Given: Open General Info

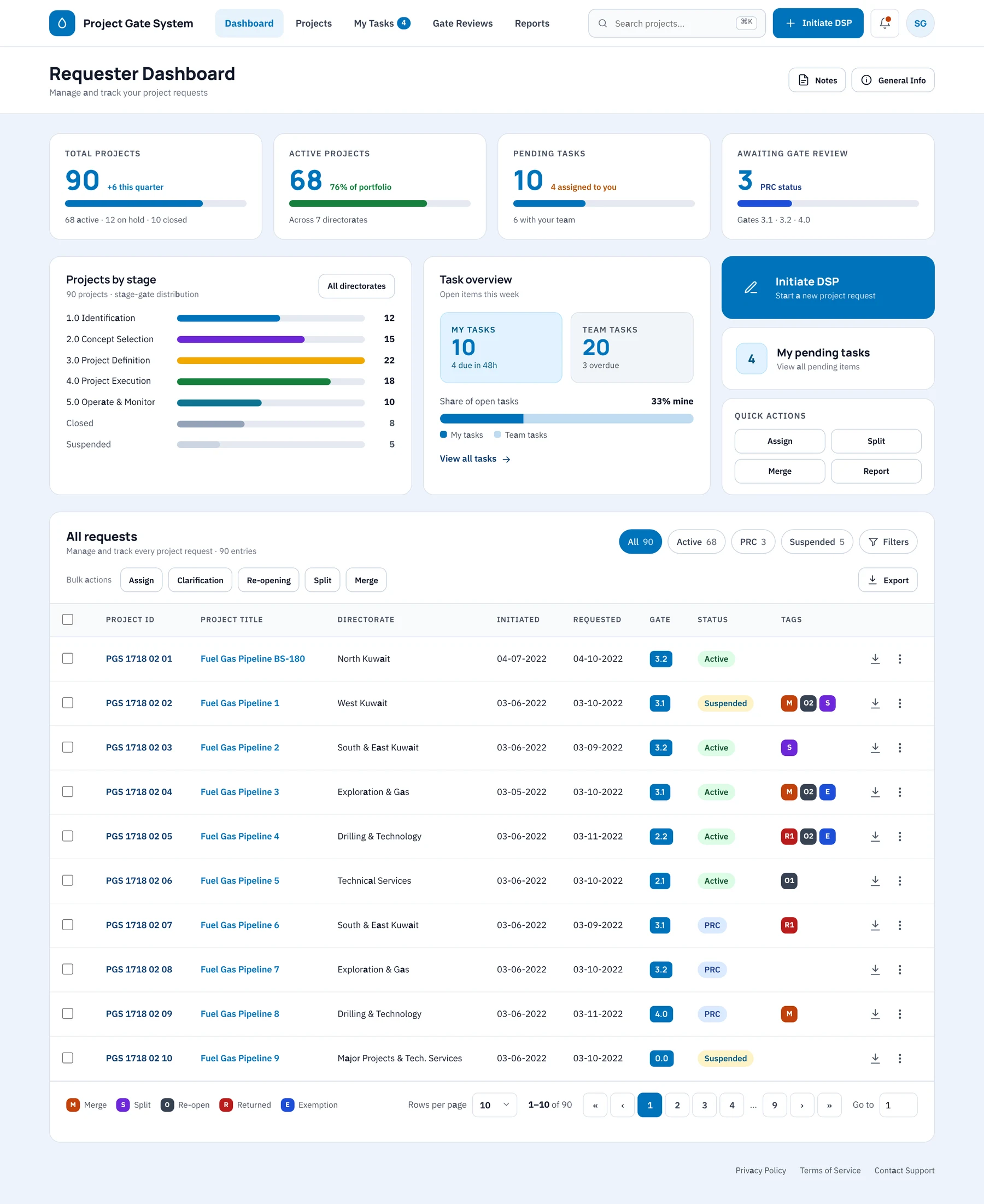Looking at the screenshot, I should click(892, 80).
